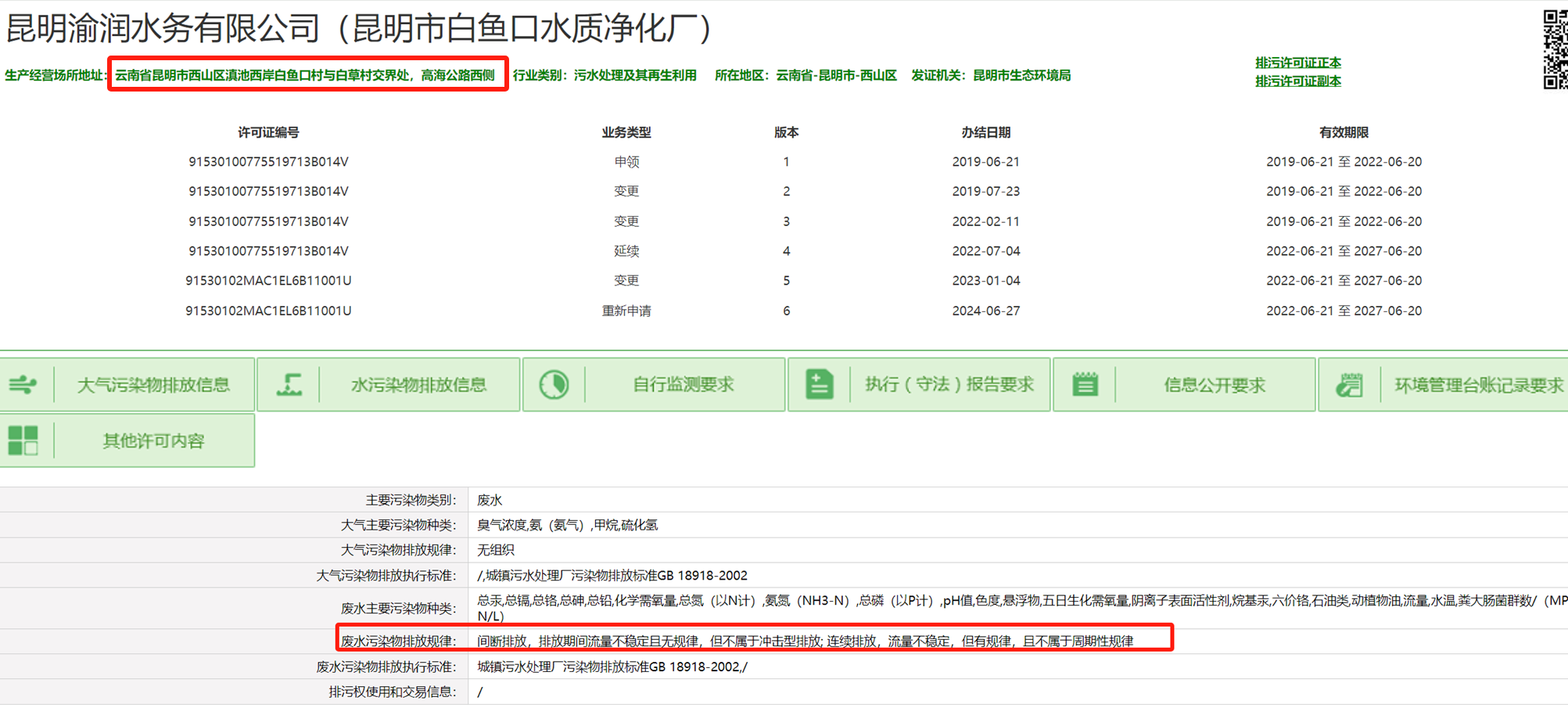Click 重新申请 business type cell
Viewport: 1568px width, 708px height.
pos(626,311)
